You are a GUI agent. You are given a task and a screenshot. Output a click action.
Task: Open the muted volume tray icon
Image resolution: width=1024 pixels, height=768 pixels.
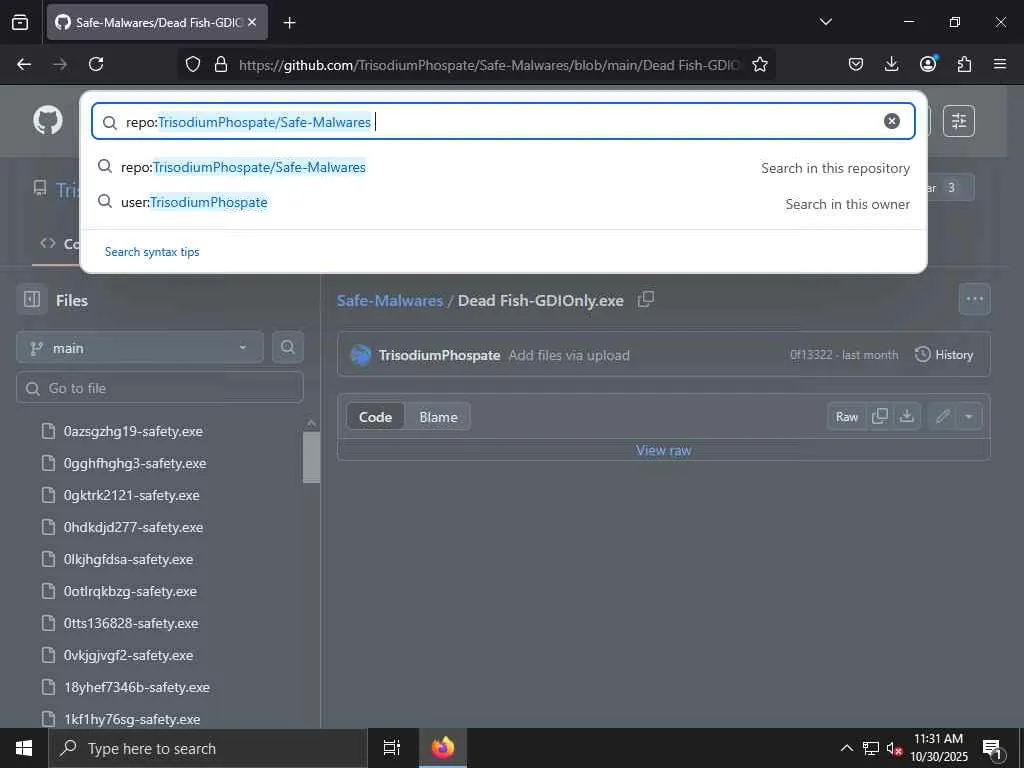click(894, 748)
